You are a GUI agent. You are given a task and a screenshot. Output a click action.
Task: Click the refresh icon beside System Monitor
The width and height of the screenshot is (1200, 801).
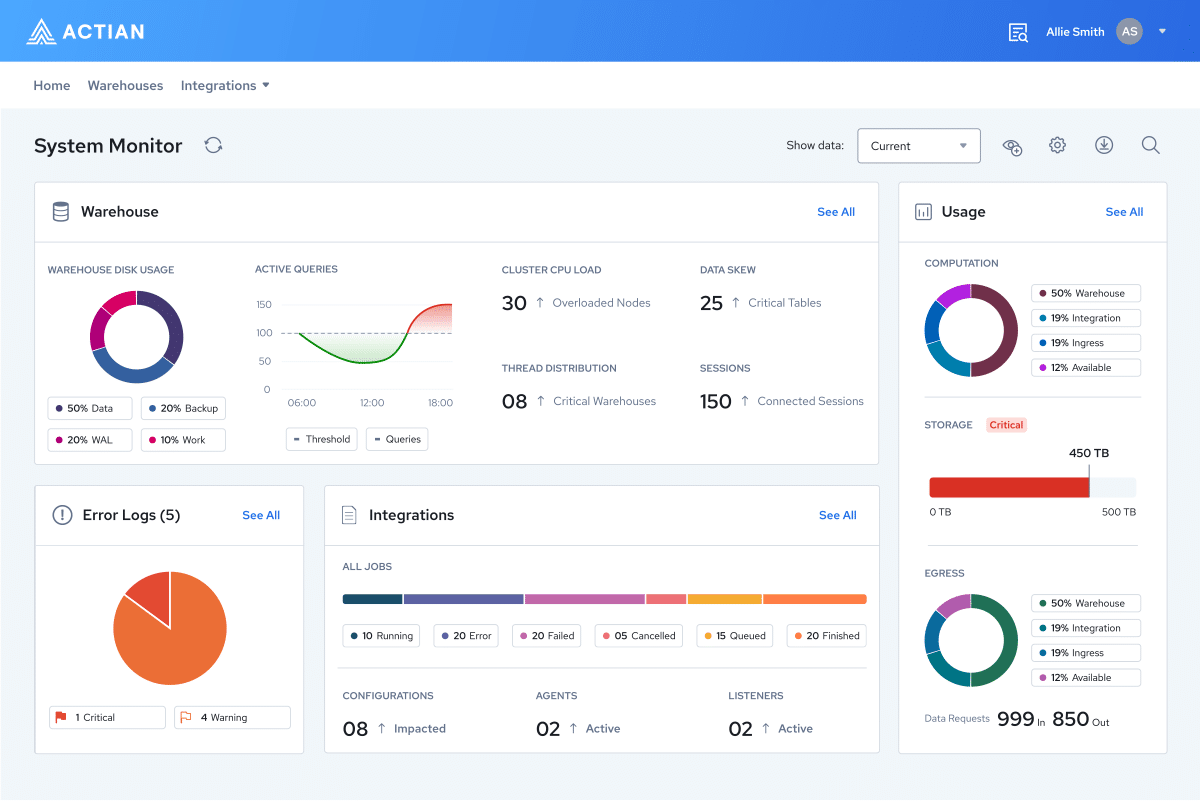[x=213, y=145]
